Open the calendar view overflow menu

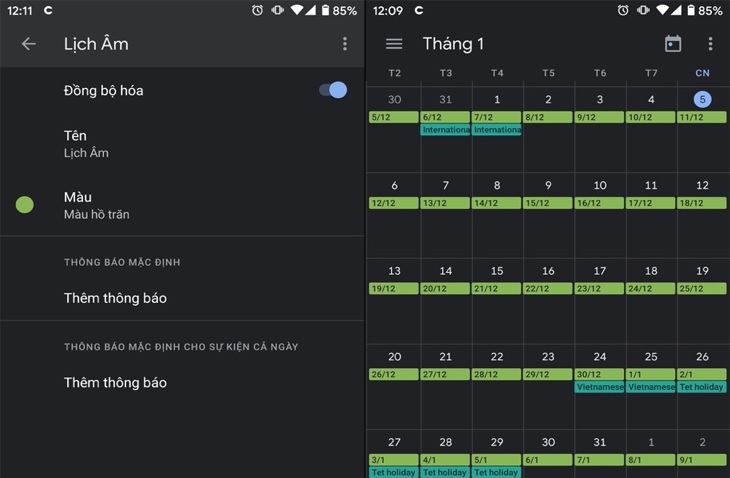tap(710, 44)
